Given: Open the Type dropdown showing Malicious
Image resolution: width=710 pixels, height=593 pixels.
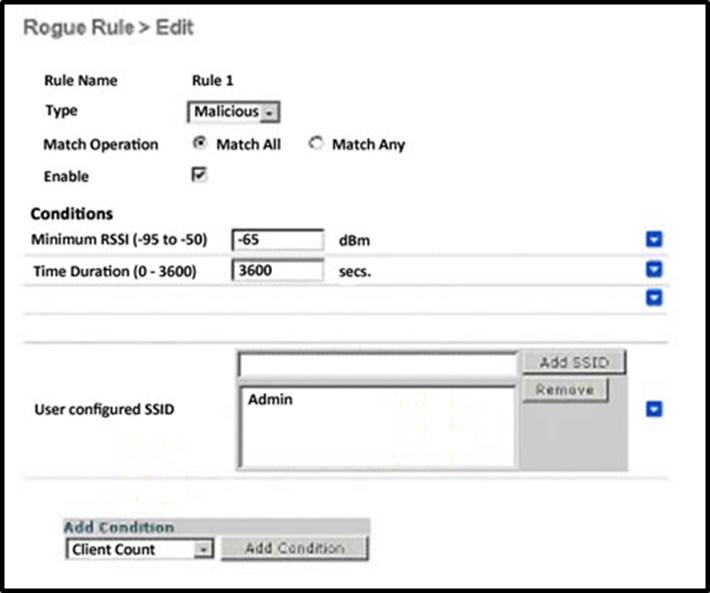Looking at the screenshot, I should coord(233,112).
